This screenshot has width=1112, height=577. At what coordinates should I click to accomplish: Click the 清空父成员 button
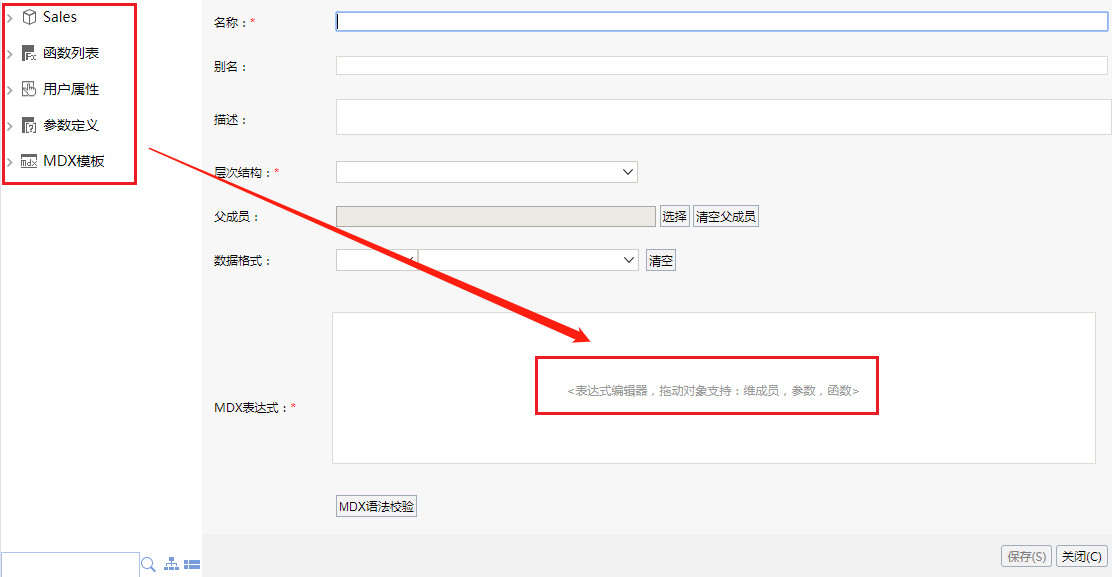(725, 216)
